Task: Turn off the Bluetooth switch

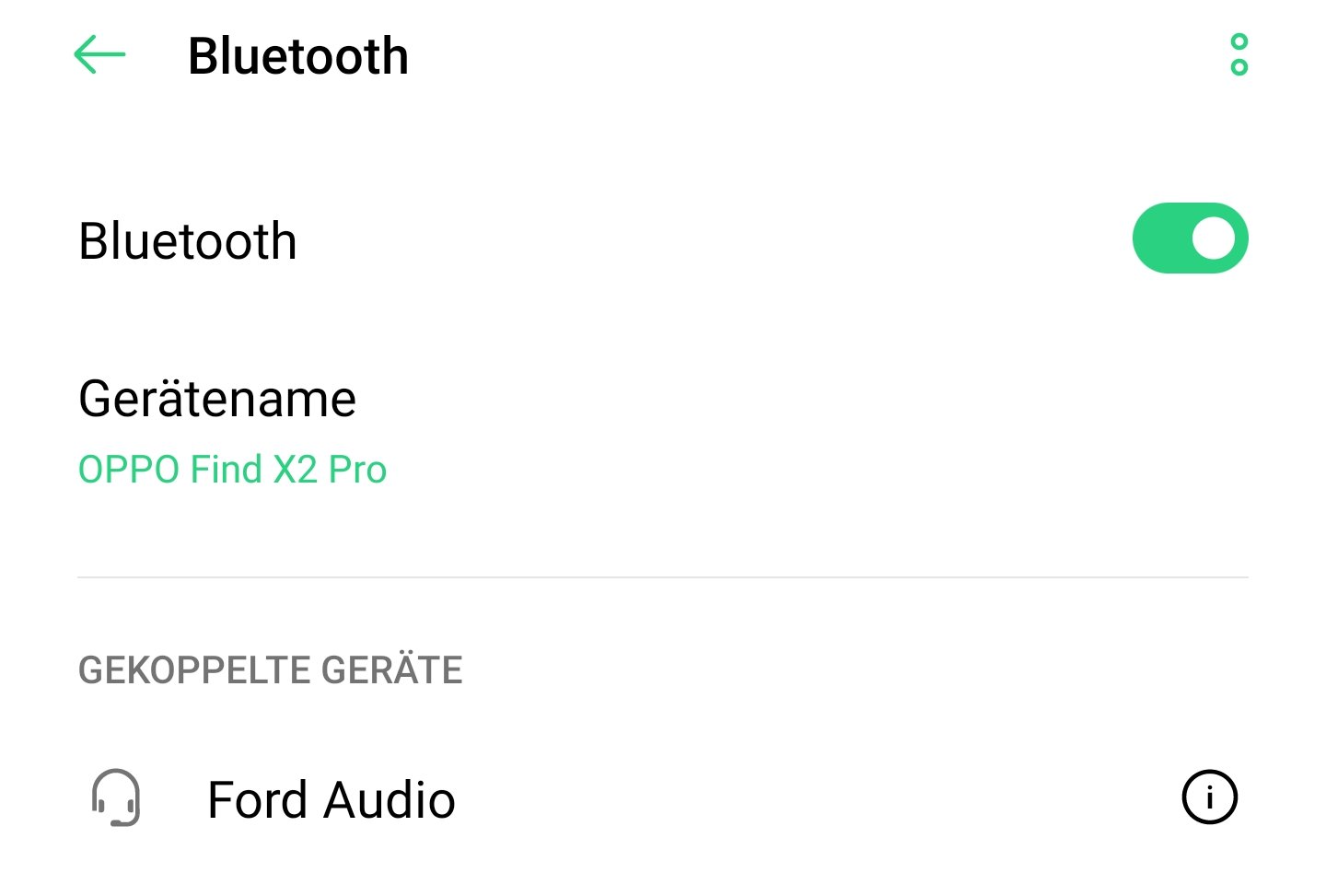Action: point(1190,239)
